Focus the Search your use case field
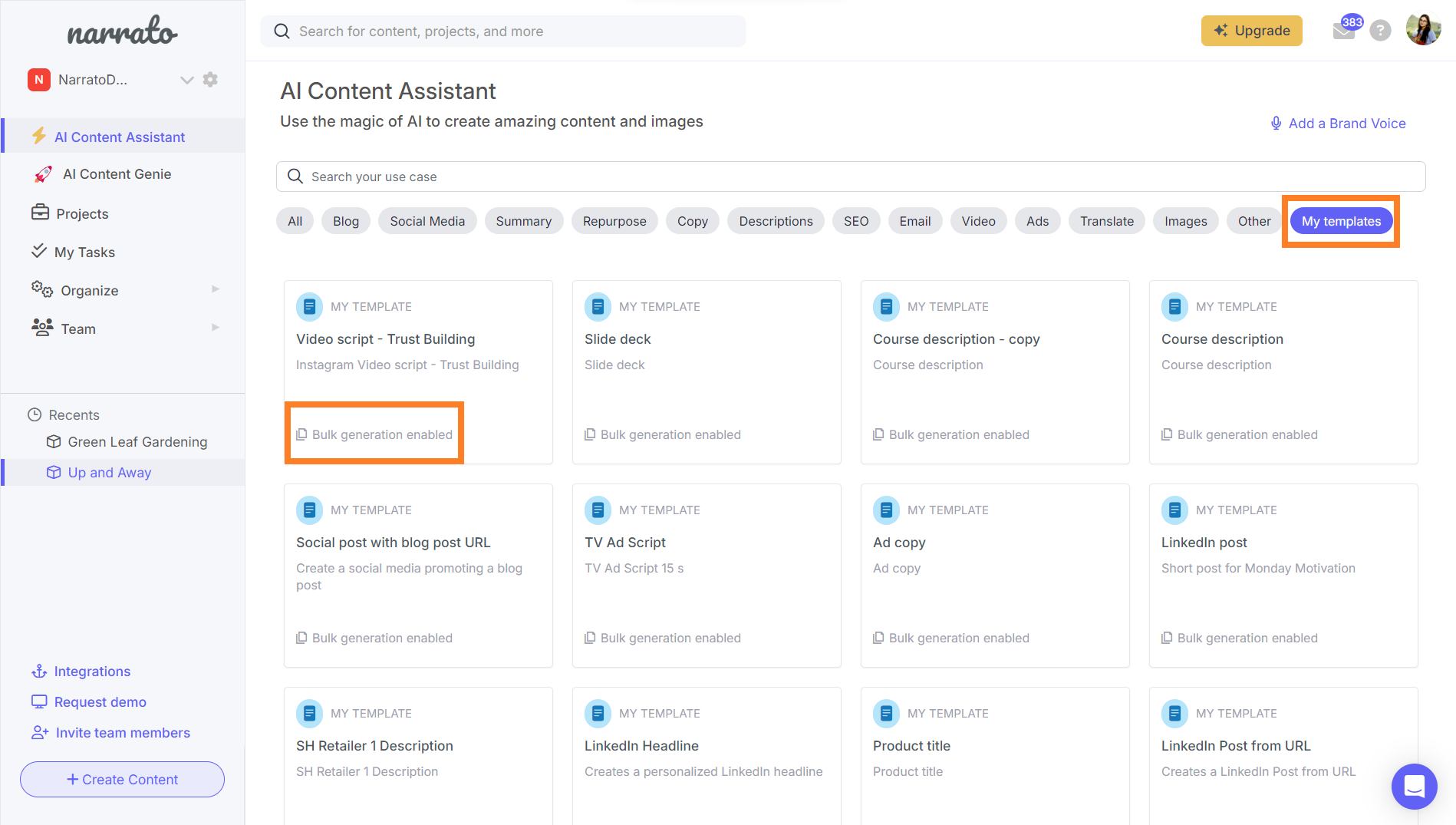 tap(851, 177)
